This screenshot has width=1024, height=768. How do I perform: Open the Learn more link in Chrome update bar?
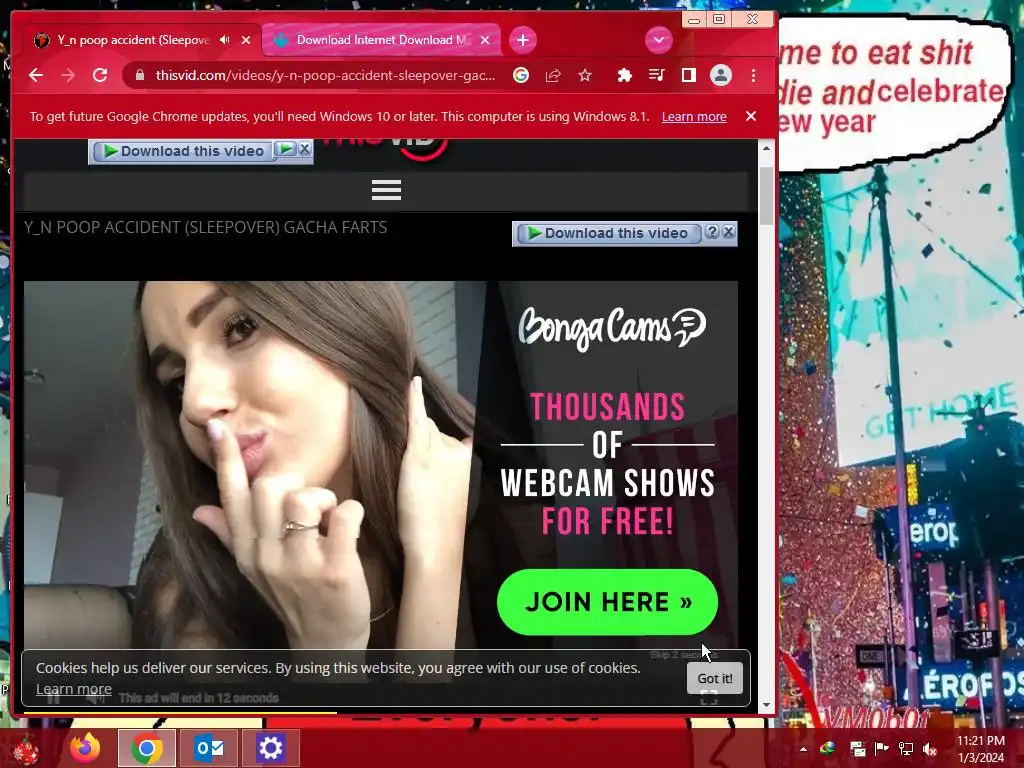pyautogui.click(x=694, y=116)
